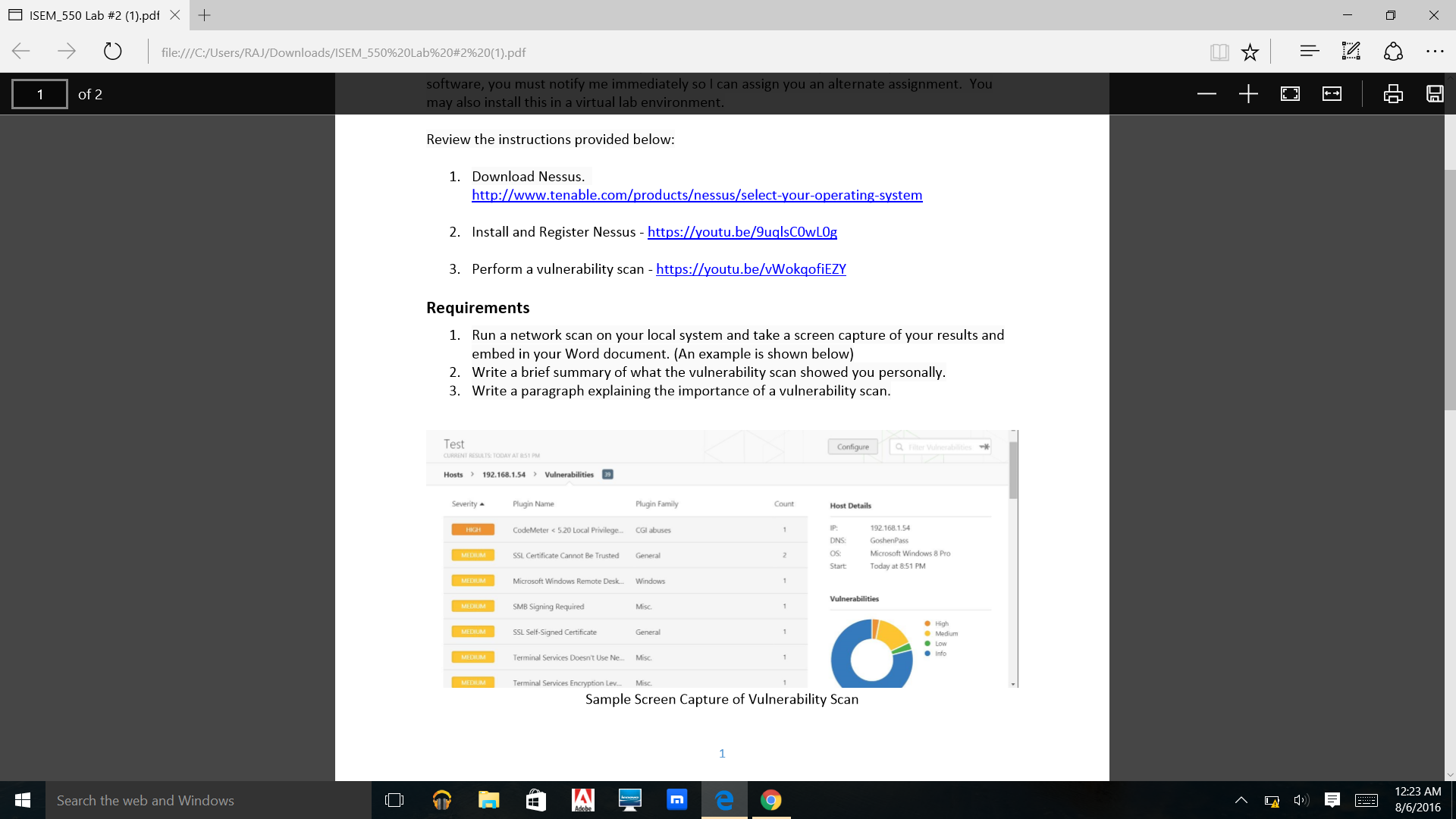Screen dimensions: 1456x819
Task: Open the Hub panel
Action: [x=1310, y=52]
